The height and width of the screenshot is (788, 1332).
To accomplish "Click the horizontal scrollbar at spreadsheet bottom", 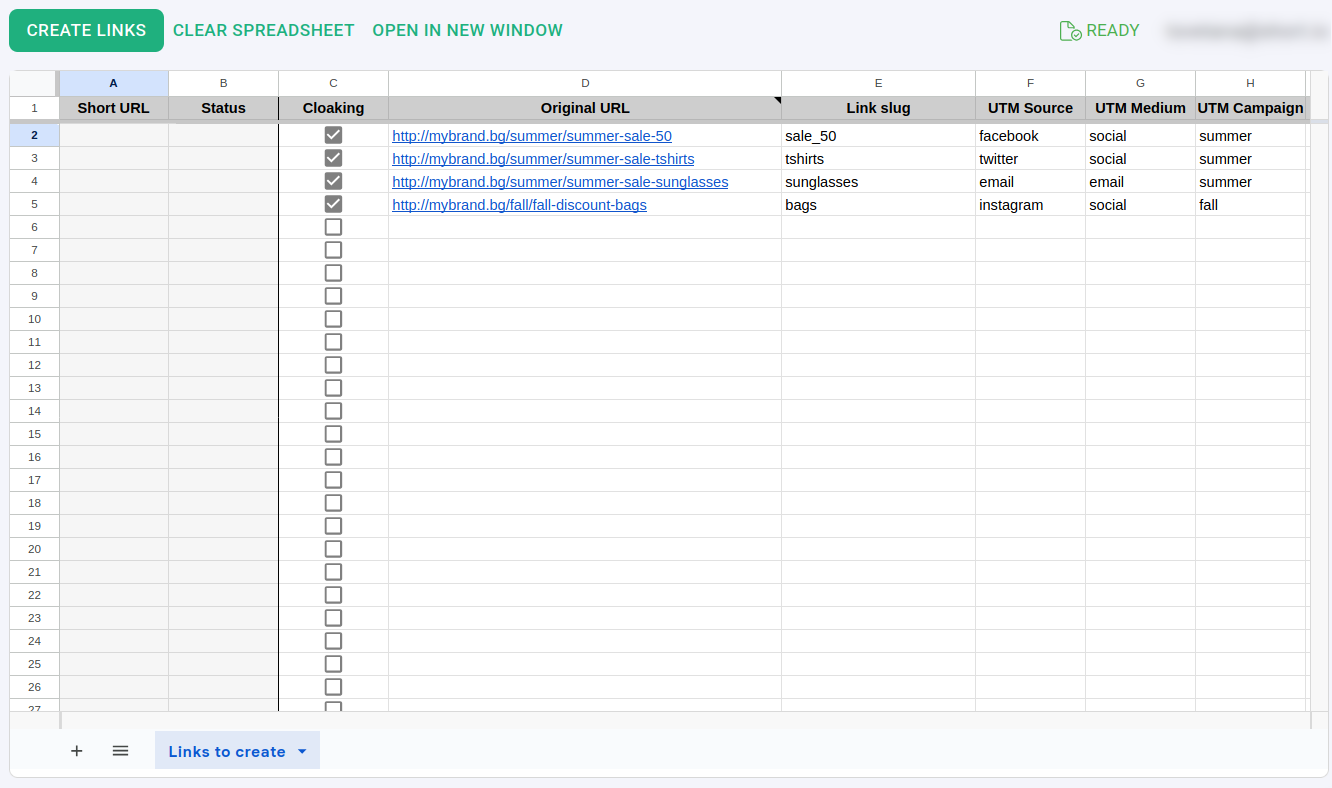I will coord(685,720).
